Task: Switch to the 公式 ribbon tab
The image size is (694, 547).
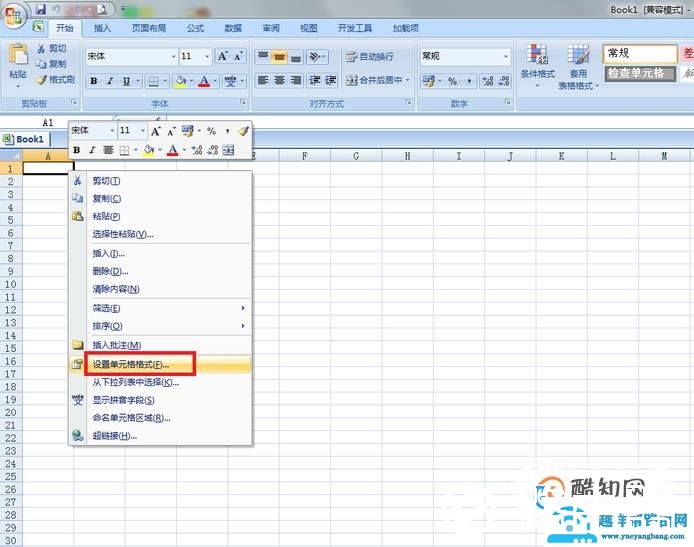Action: [x=195, y=28]
